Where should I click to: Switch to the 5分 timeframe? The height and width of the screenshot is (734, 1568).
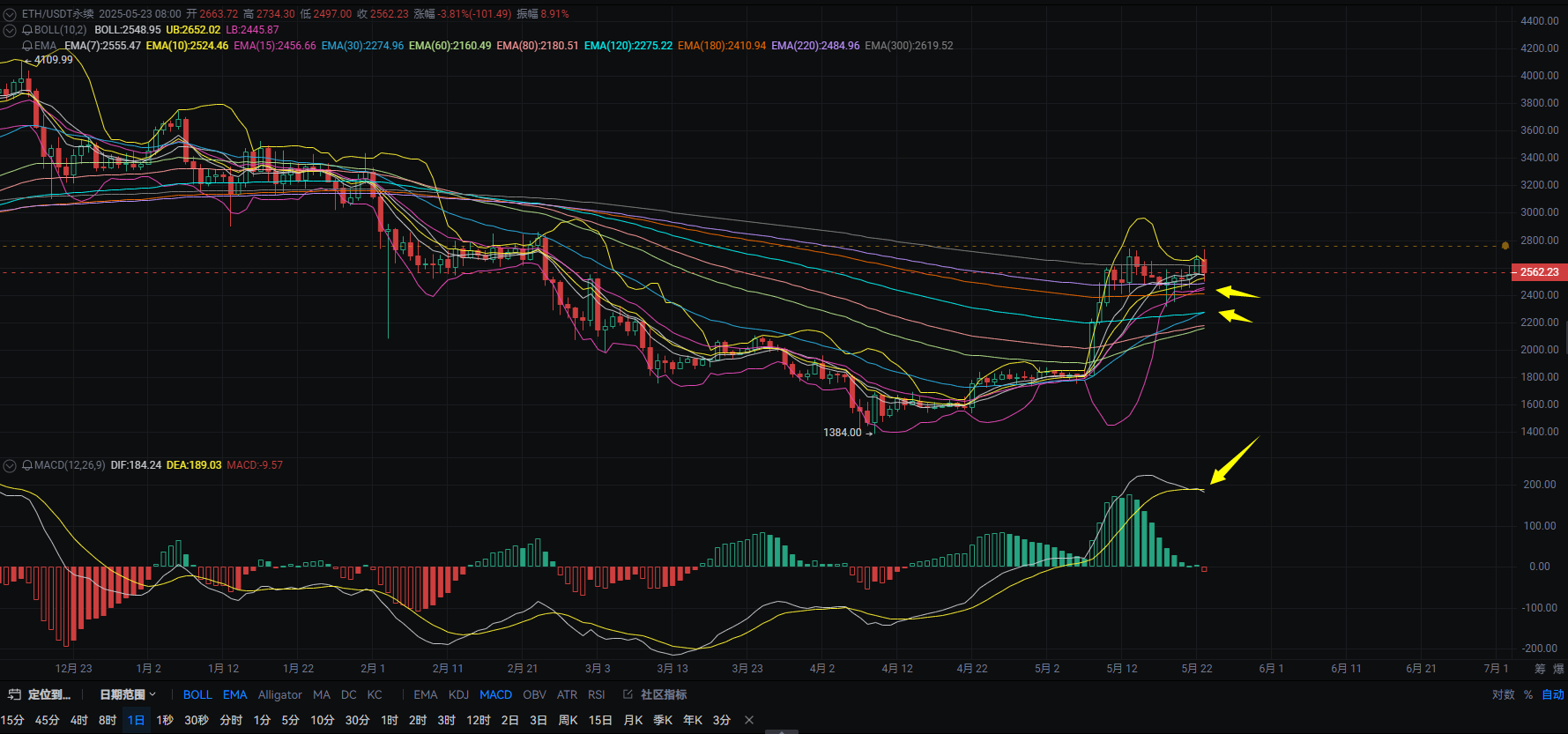(x=290, y=720)
